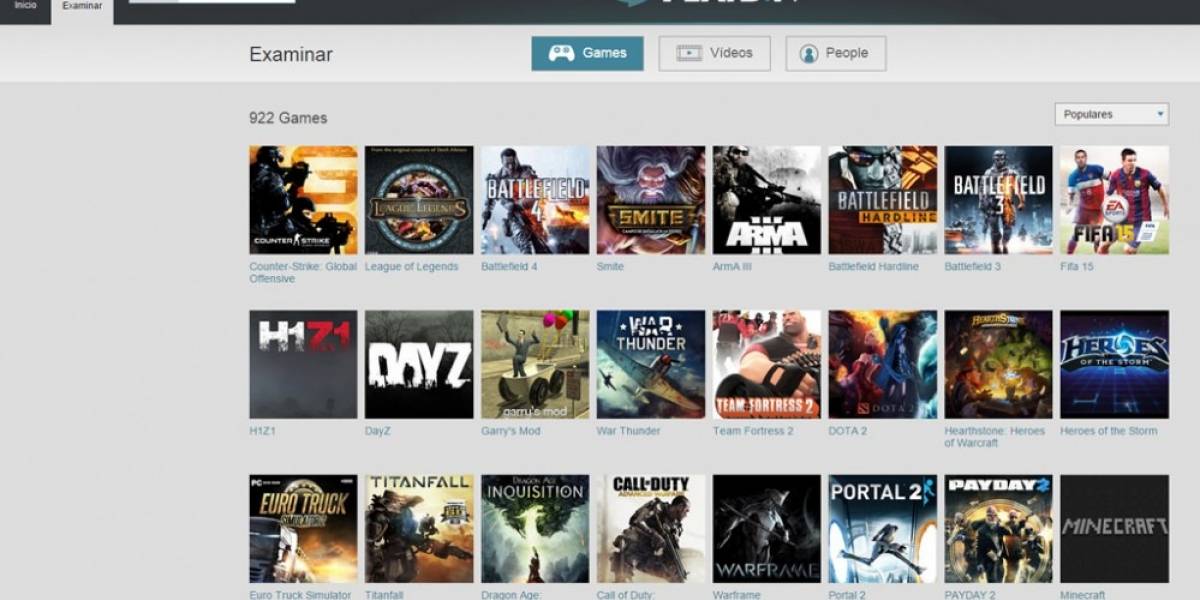Open the Populares sorting dropdown
Screen dimensions: 1200x600
pos(1111,114)
